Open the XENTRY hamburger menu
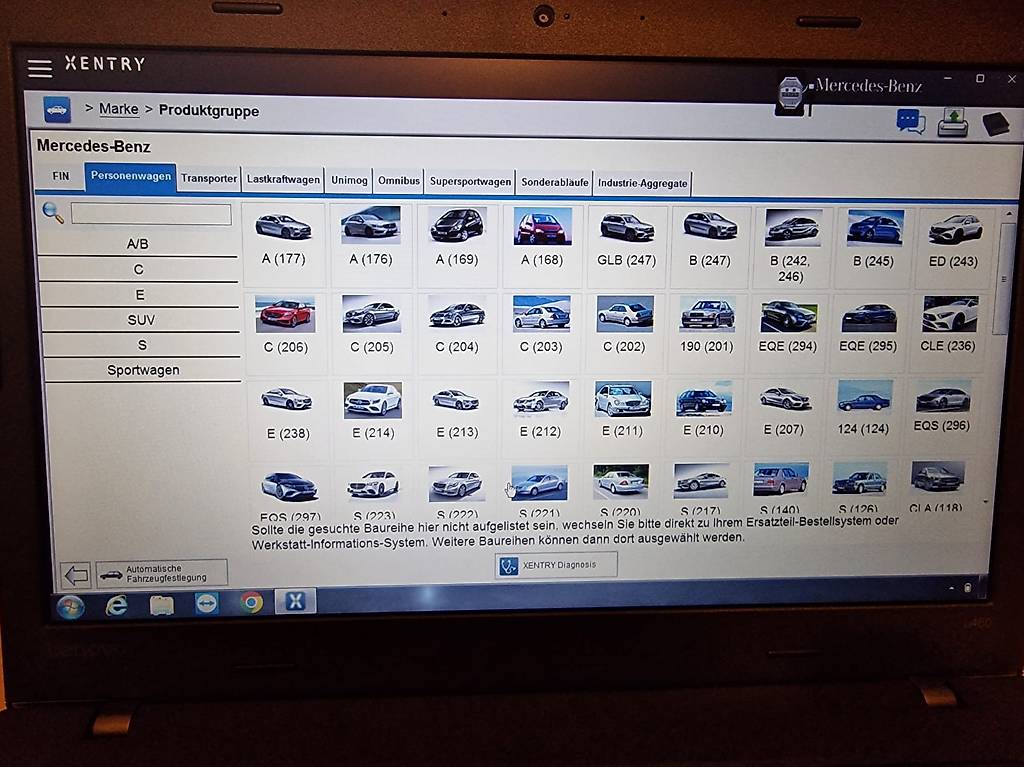The height and width of the screenshot is (767, 1024). (x=40, y=68)
